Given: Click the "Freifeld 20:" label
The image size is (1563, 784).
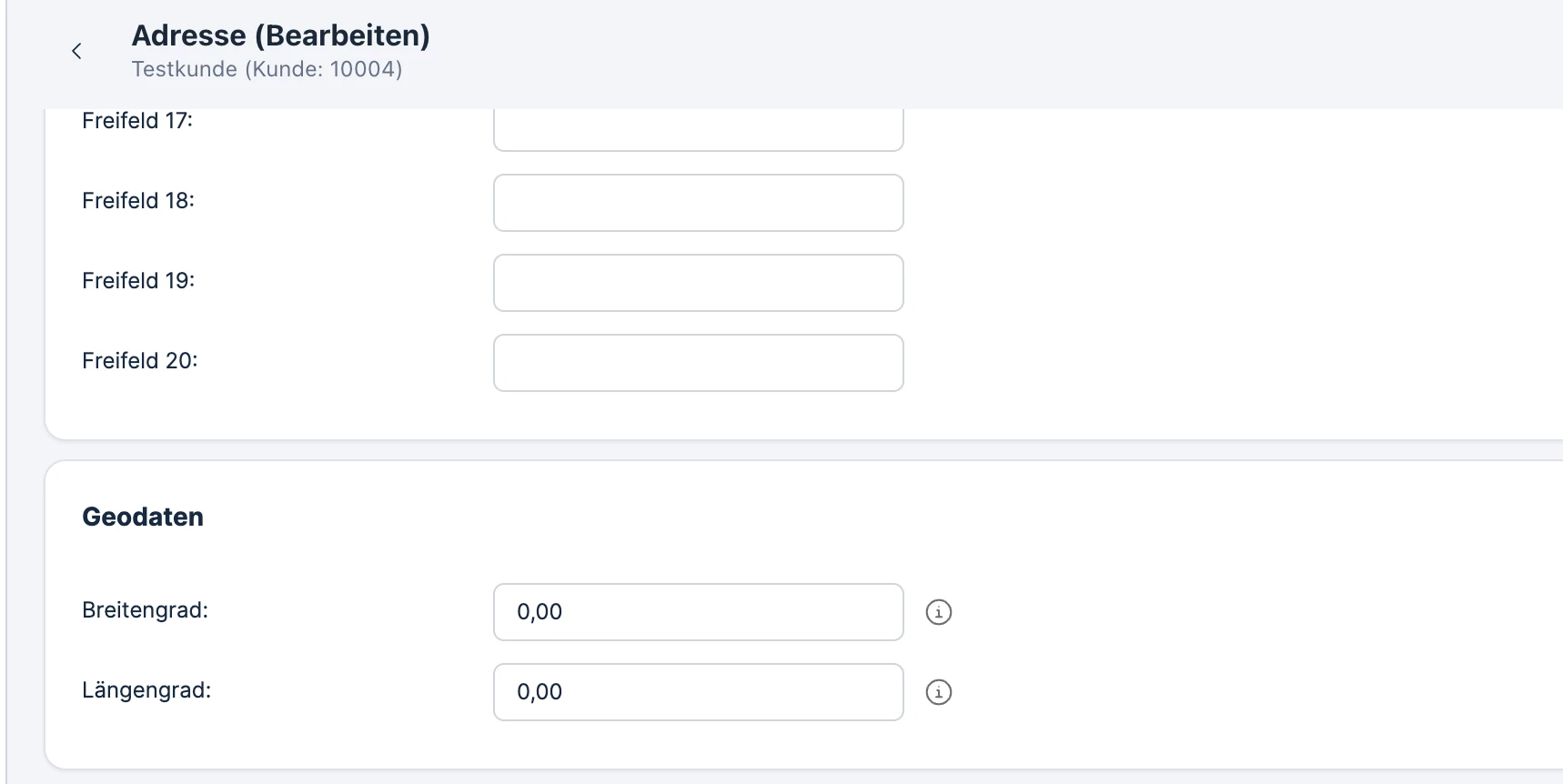Looking at the screenshot, I should (x=140, y=360).
